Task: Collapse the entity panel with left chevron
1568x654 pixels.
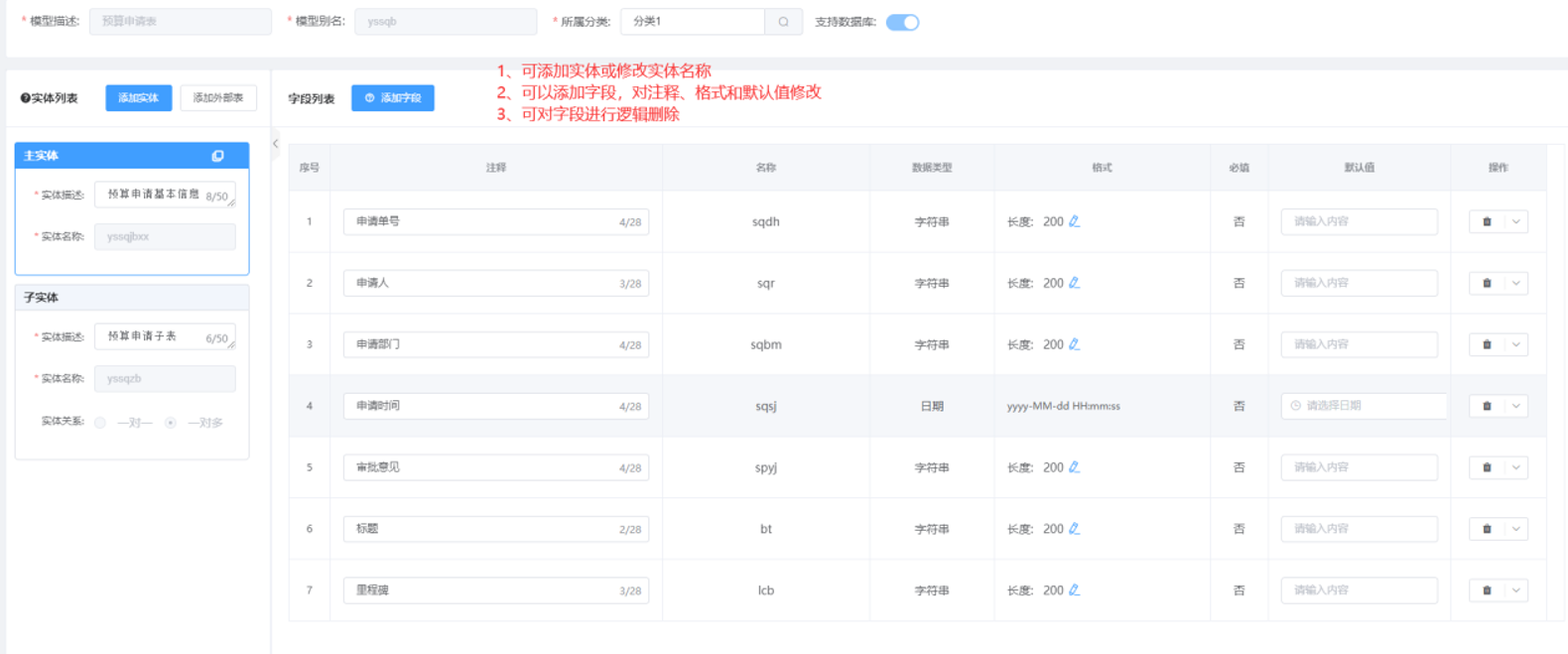Action: [x=276, y=144]
